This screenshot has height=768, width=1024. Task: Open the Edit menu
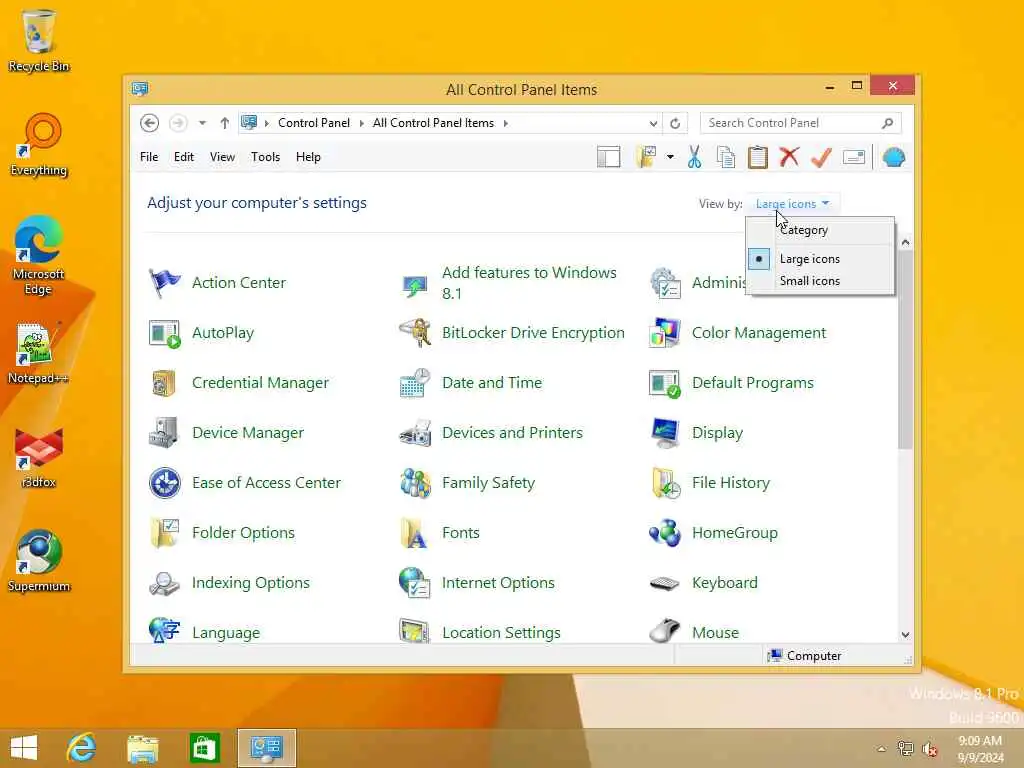(x=184, y=157)
